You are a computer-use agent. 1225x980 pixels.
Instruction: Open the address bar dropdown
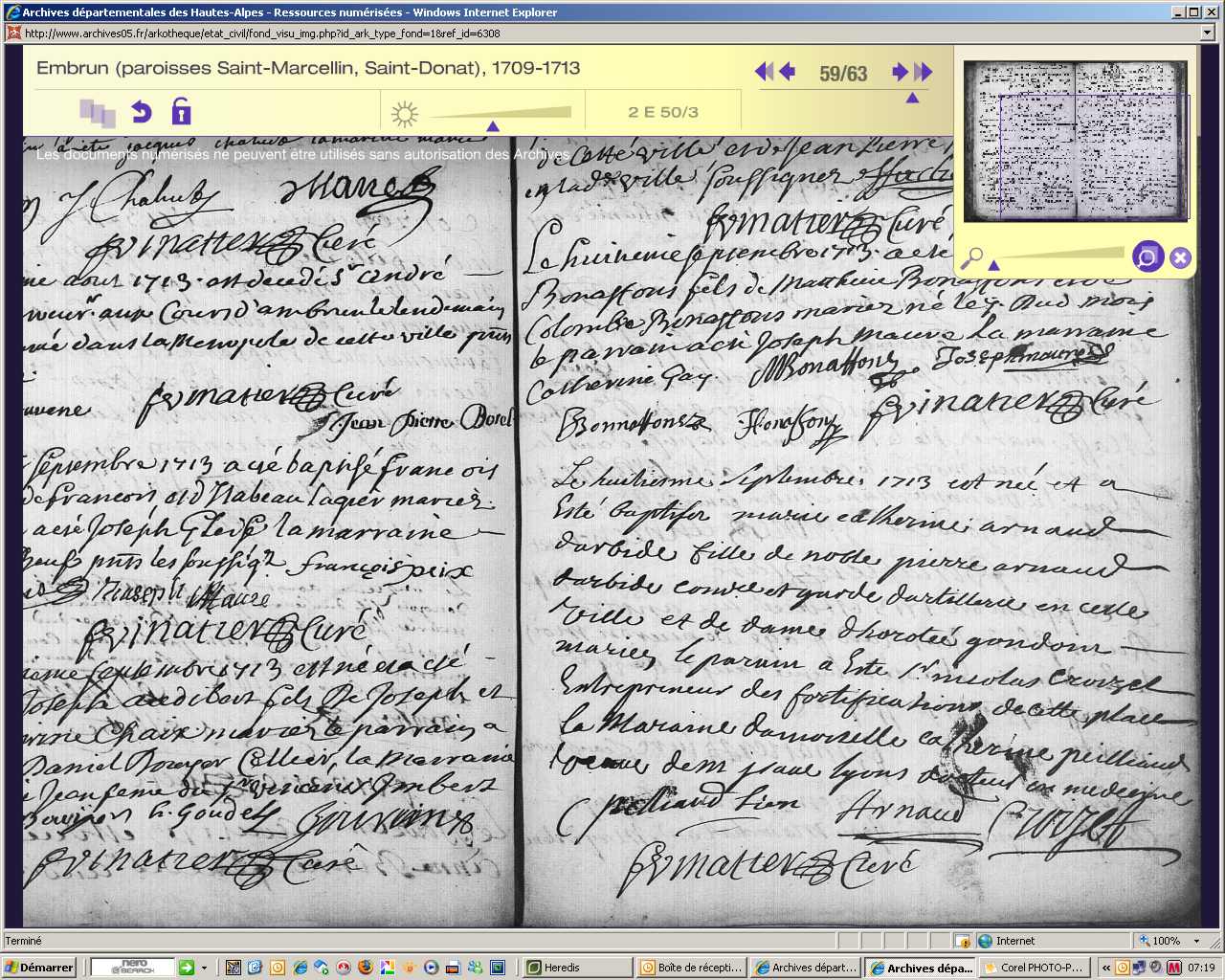1208,33
